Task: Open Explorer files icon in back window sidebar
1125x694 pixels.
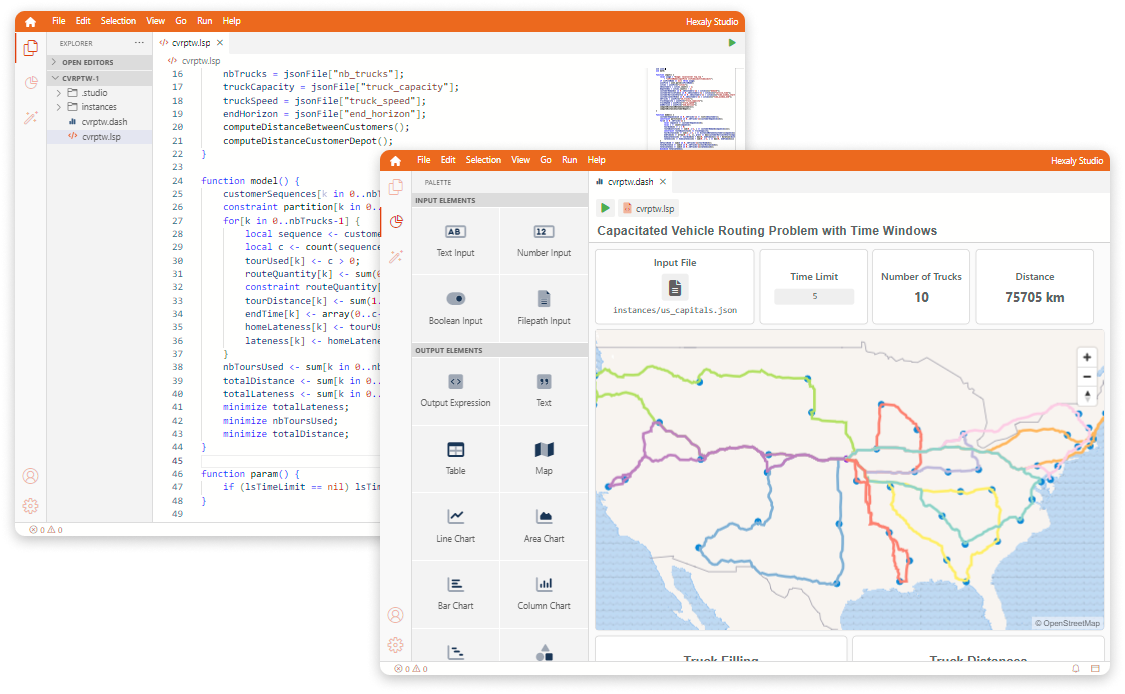Action: tap(30, 48)
